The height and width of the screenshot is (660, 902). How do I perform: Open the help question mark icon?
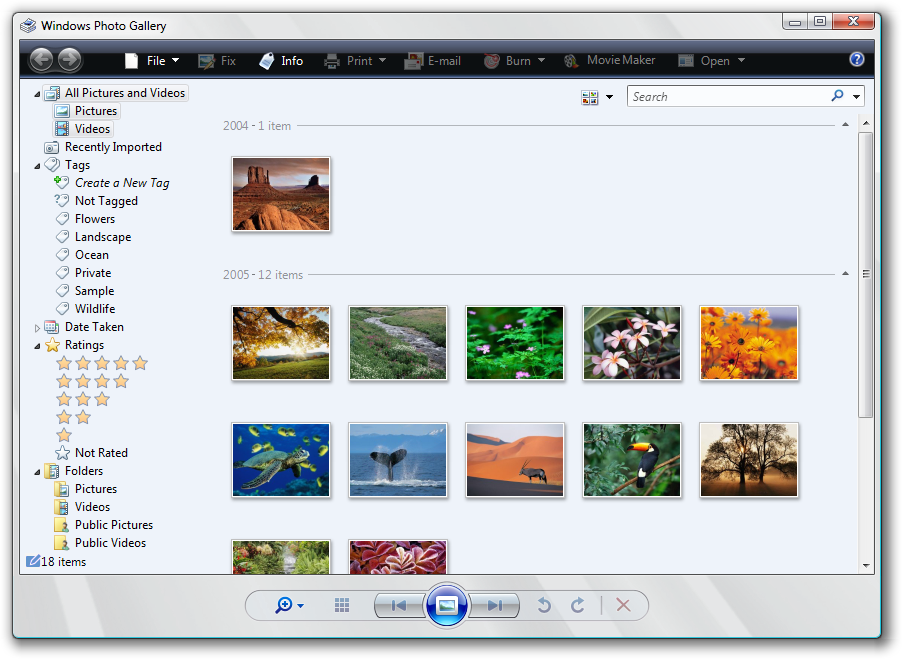pyautogui.click(x=857, y=60)
